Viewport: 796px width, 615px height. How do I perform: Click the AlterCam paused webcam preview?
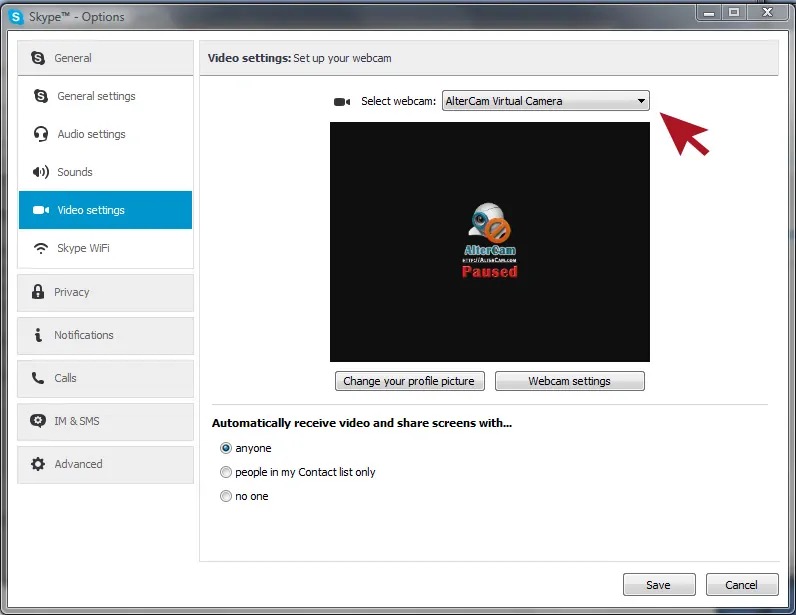pos(490,242)
